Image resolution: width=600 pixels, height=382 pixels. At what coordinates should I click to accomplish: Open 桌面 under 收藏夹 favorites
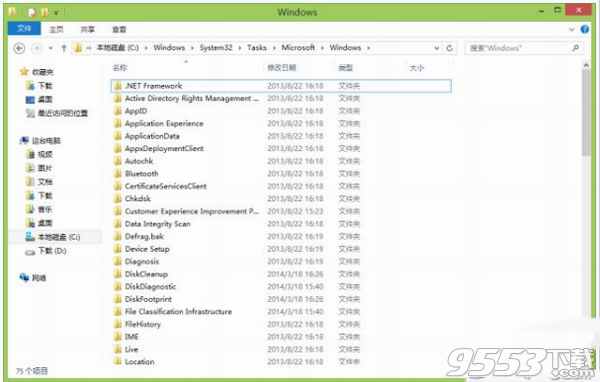(45, 100)
